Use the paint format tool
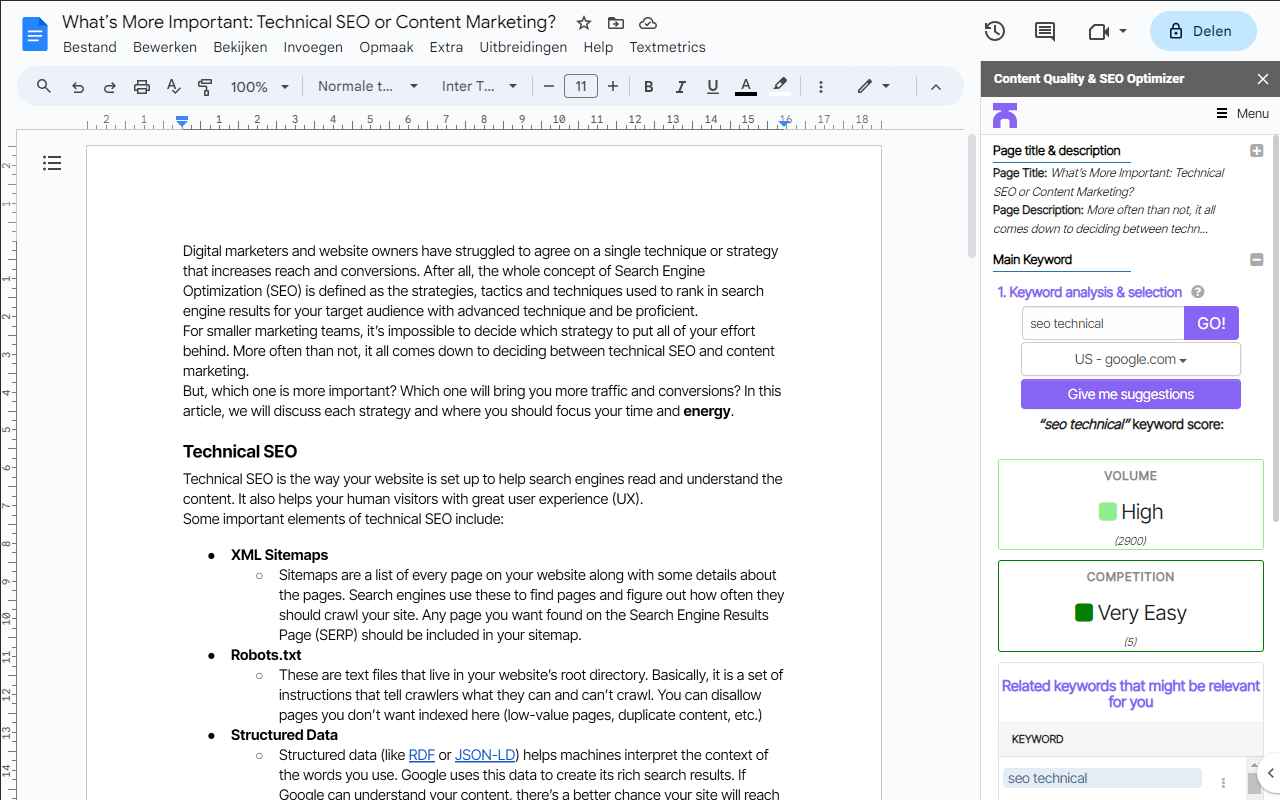This screenshot has width=1280, height=800. (x=205, y=86)
